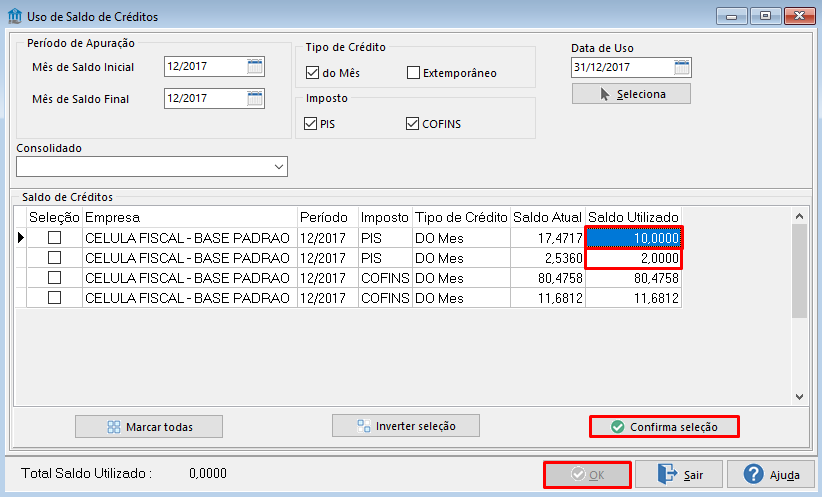Click the current-row indicator arrow
The width and height of the screenshot is (822, 497).
[x=21, y=238]
